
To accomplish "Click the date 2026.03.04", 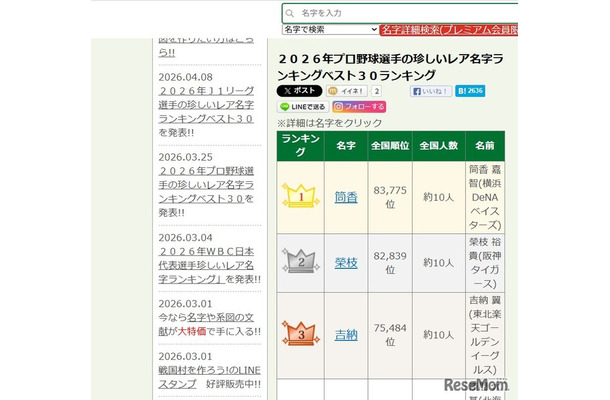I will [186, 238].
